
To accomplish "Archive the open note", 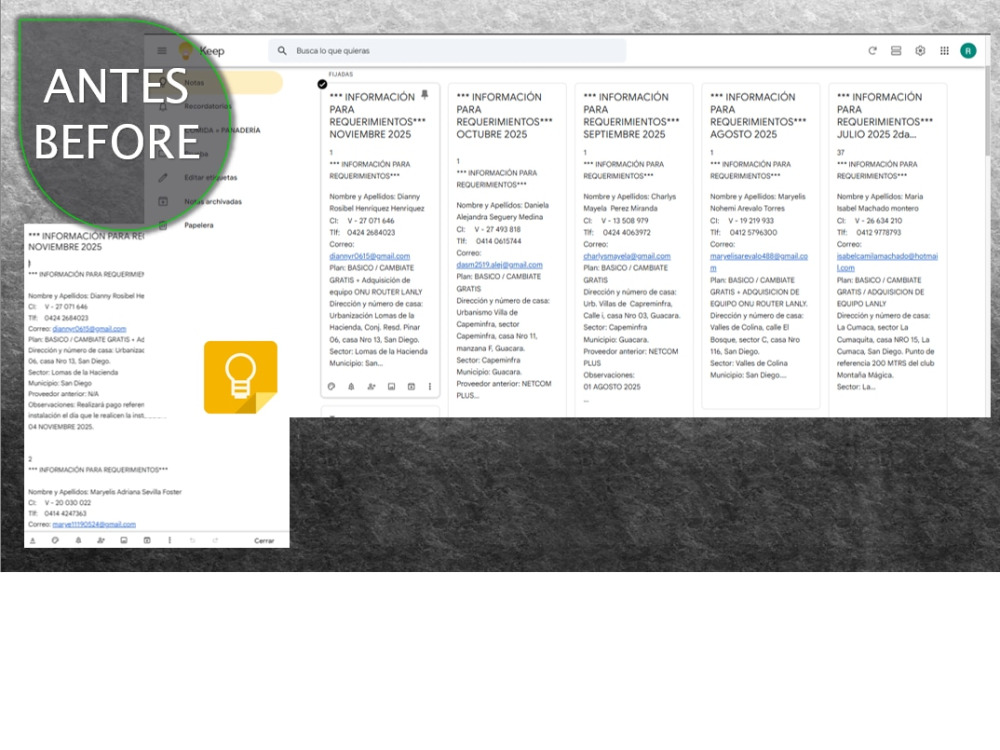I will click(x=147, y=540).
